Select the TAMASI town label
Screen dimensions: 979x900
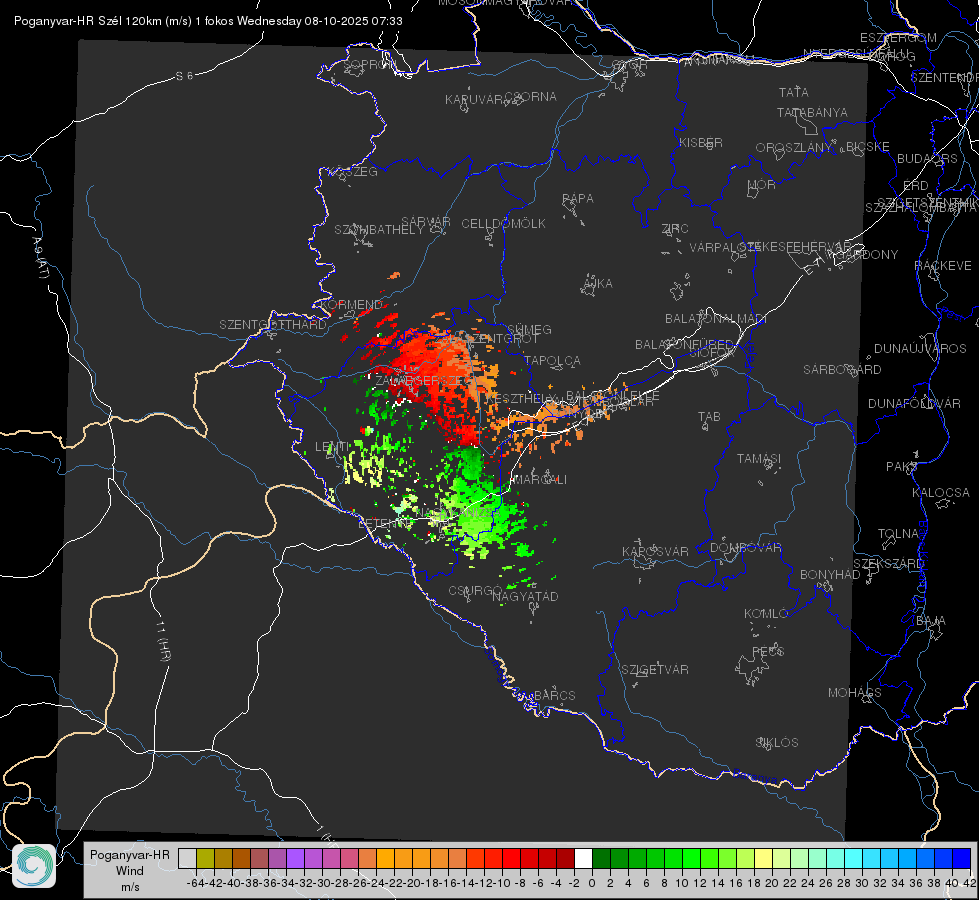click(759, 458)
